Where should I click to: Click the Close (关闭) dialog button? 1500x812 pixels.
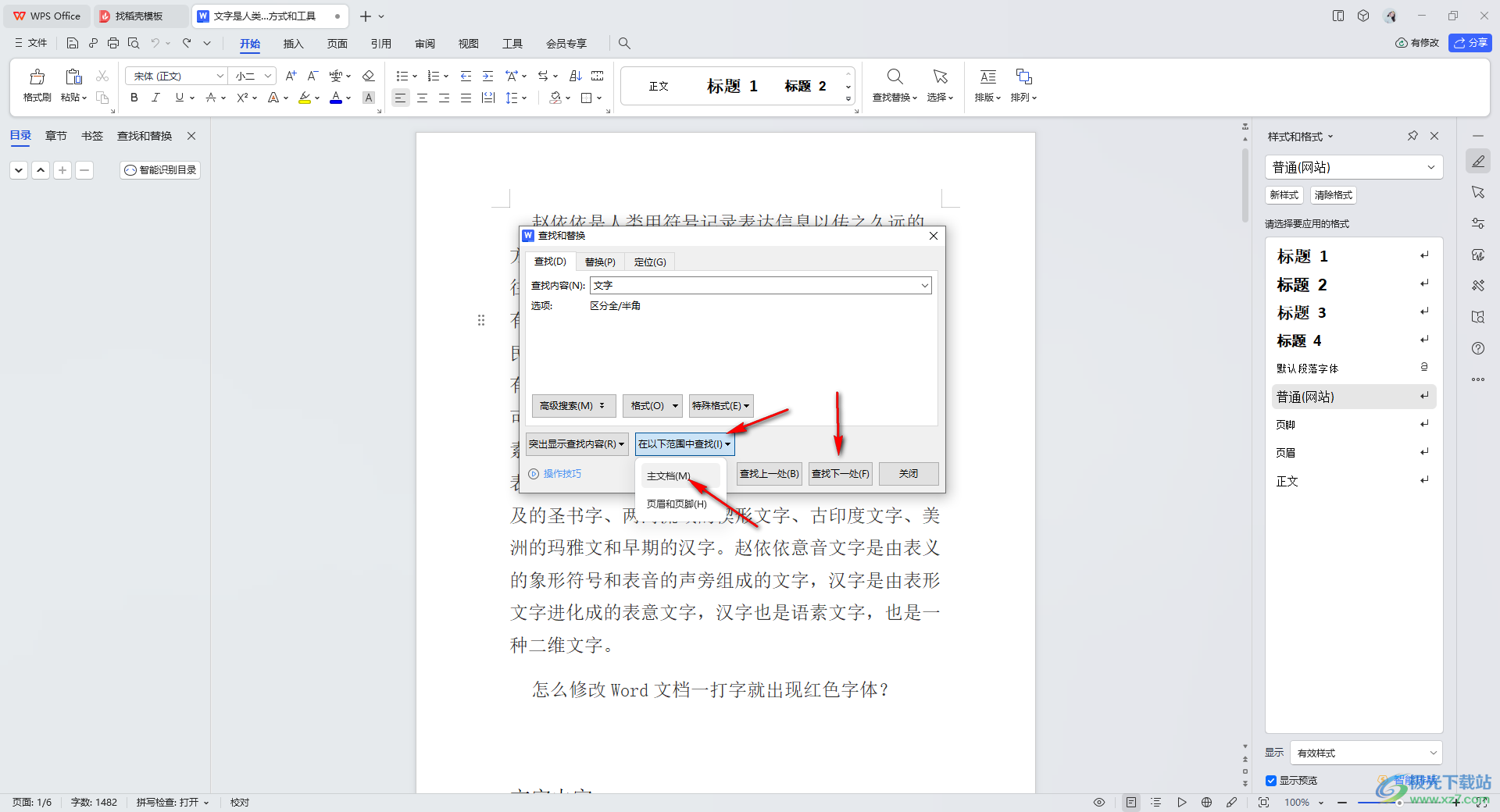pyautogui.click(x=909, y=474)
